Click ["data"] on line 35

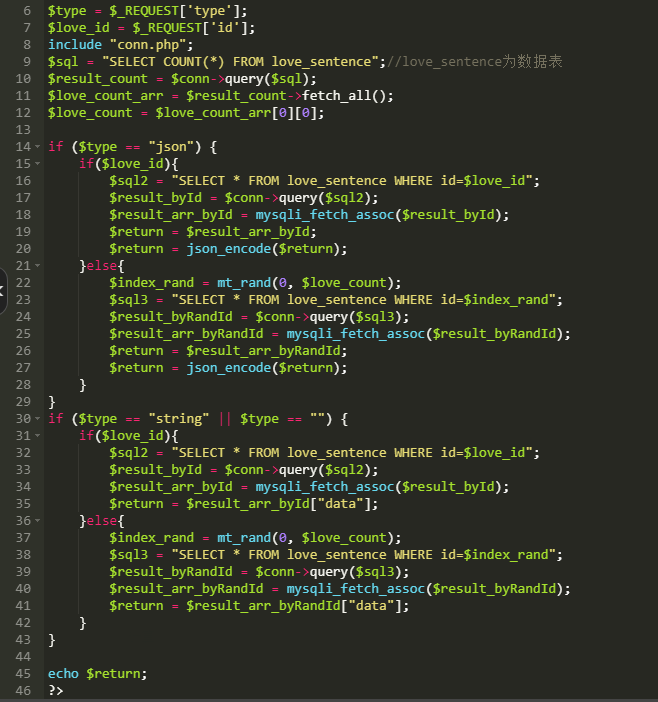(x=340, y=504)
